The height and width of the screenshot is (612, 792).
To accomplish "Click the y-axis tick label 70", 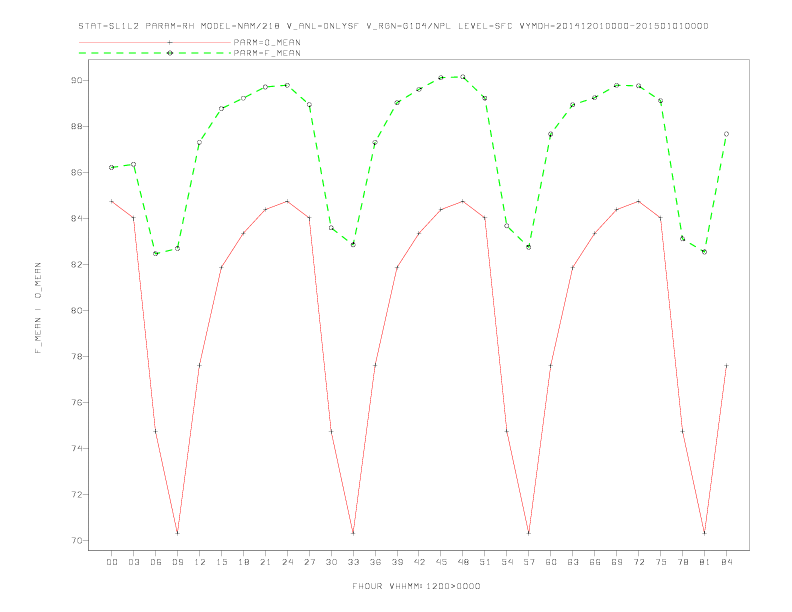I will tap(77, 540).
